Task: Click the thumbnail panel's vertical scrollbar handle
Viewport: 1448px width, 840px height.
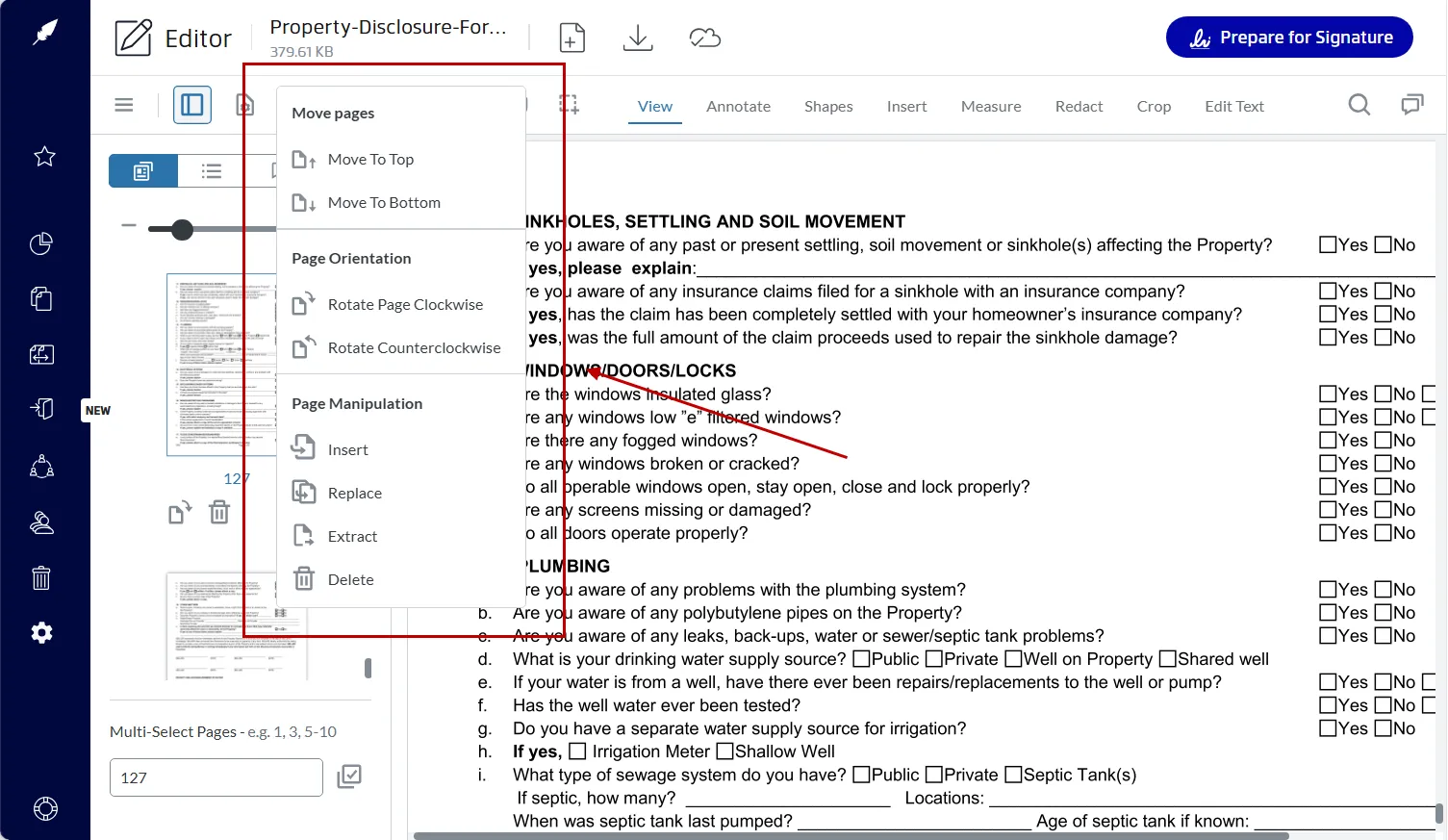Action: tap(368, 668)
